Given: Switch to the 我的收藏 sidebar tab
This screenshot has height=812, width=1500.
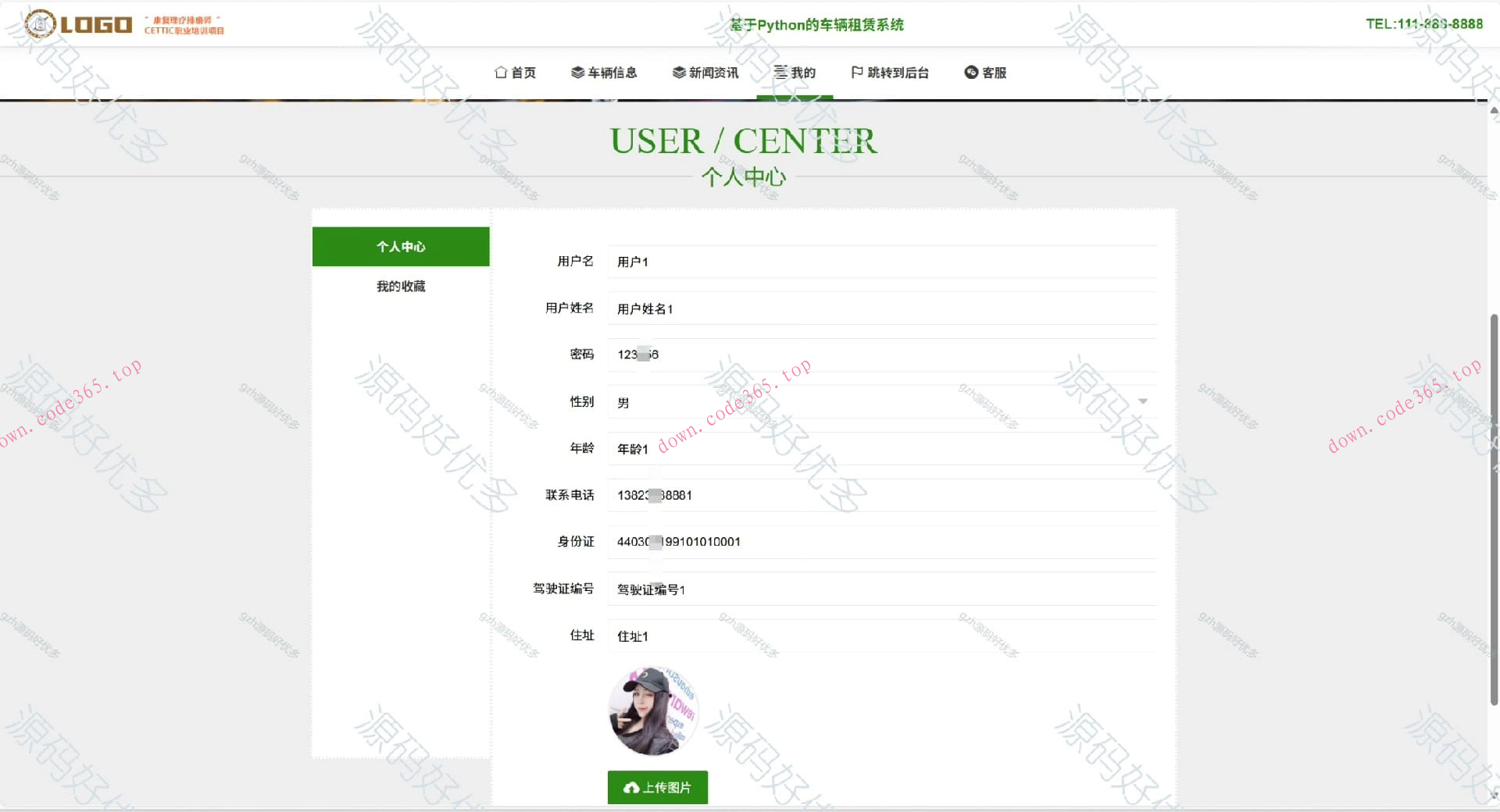Looking at the screenshot, I should pyautogui.click(x=400, y=286).
